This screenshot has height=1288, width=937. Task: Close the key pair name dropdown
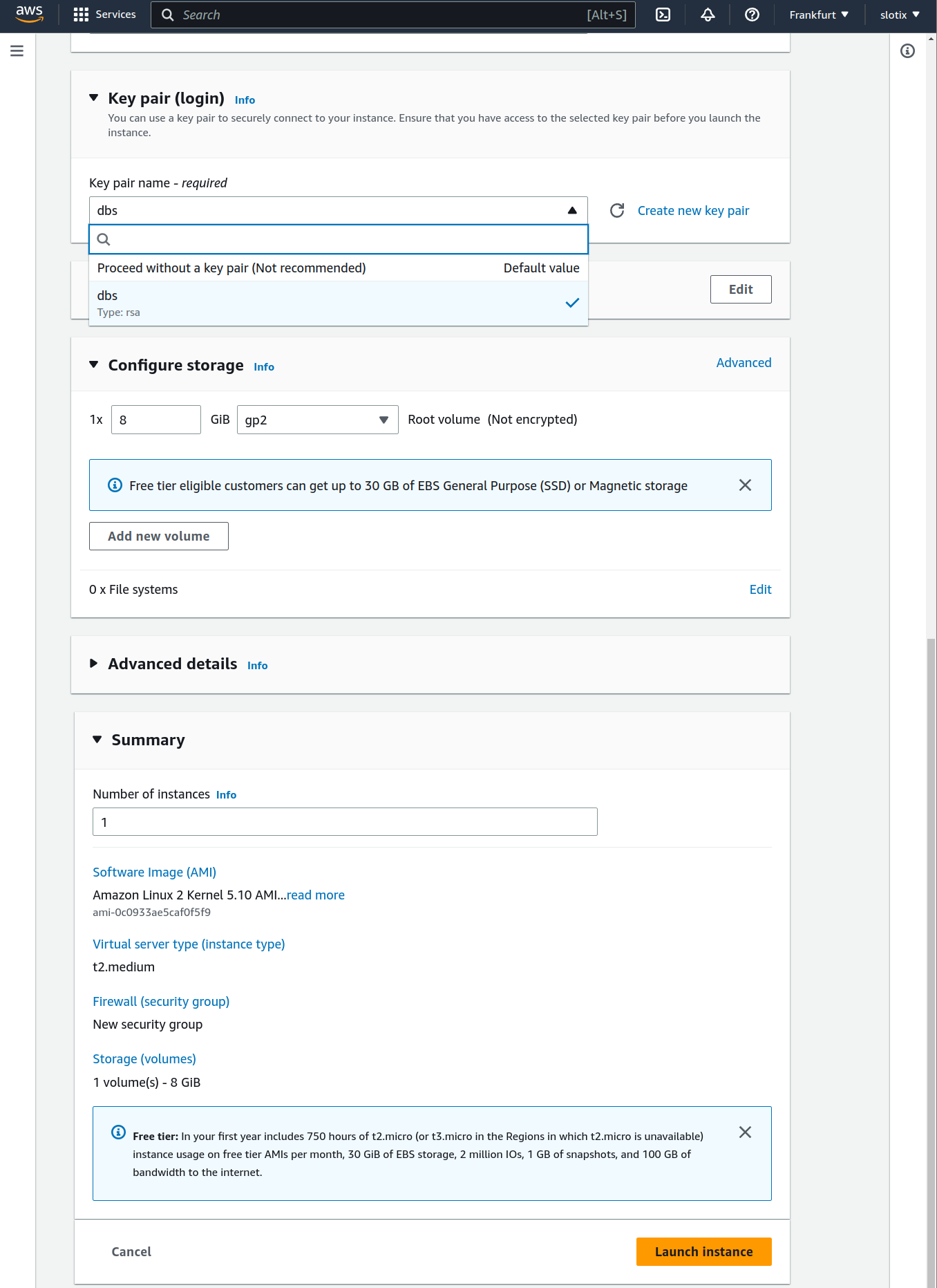(339, 210)
